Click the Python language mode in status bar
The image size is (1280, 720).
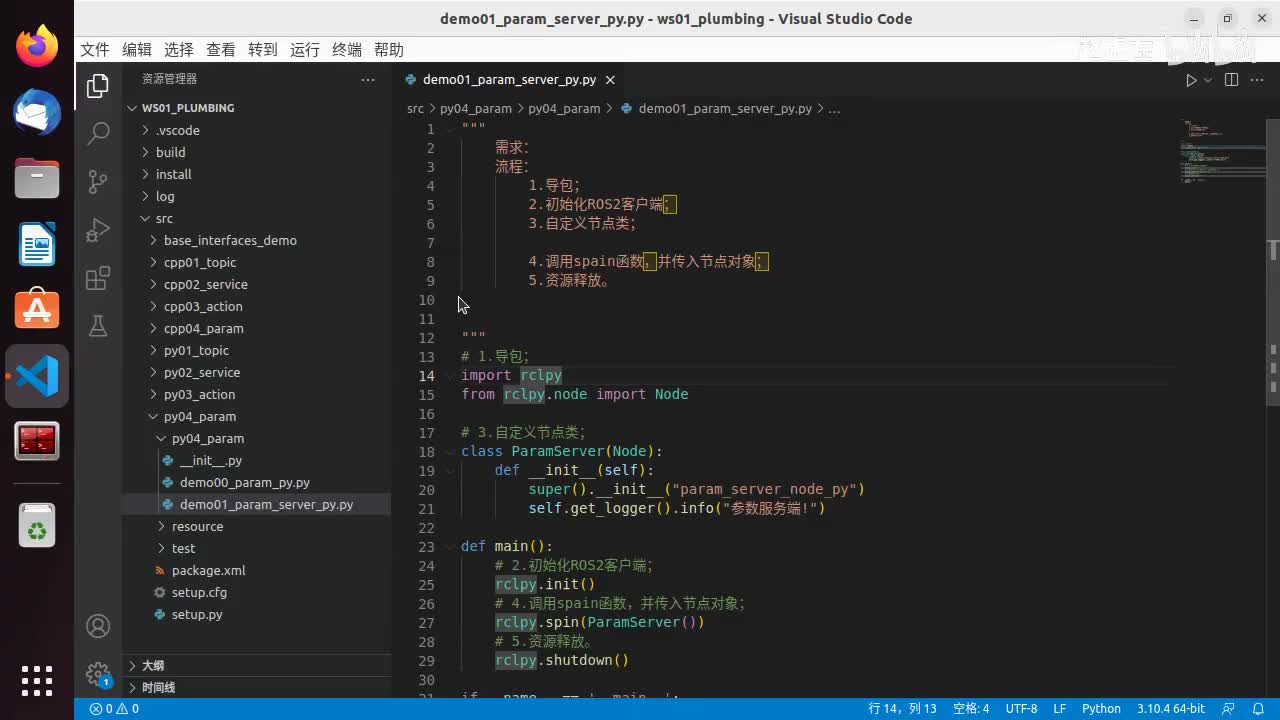[1101, 708]
